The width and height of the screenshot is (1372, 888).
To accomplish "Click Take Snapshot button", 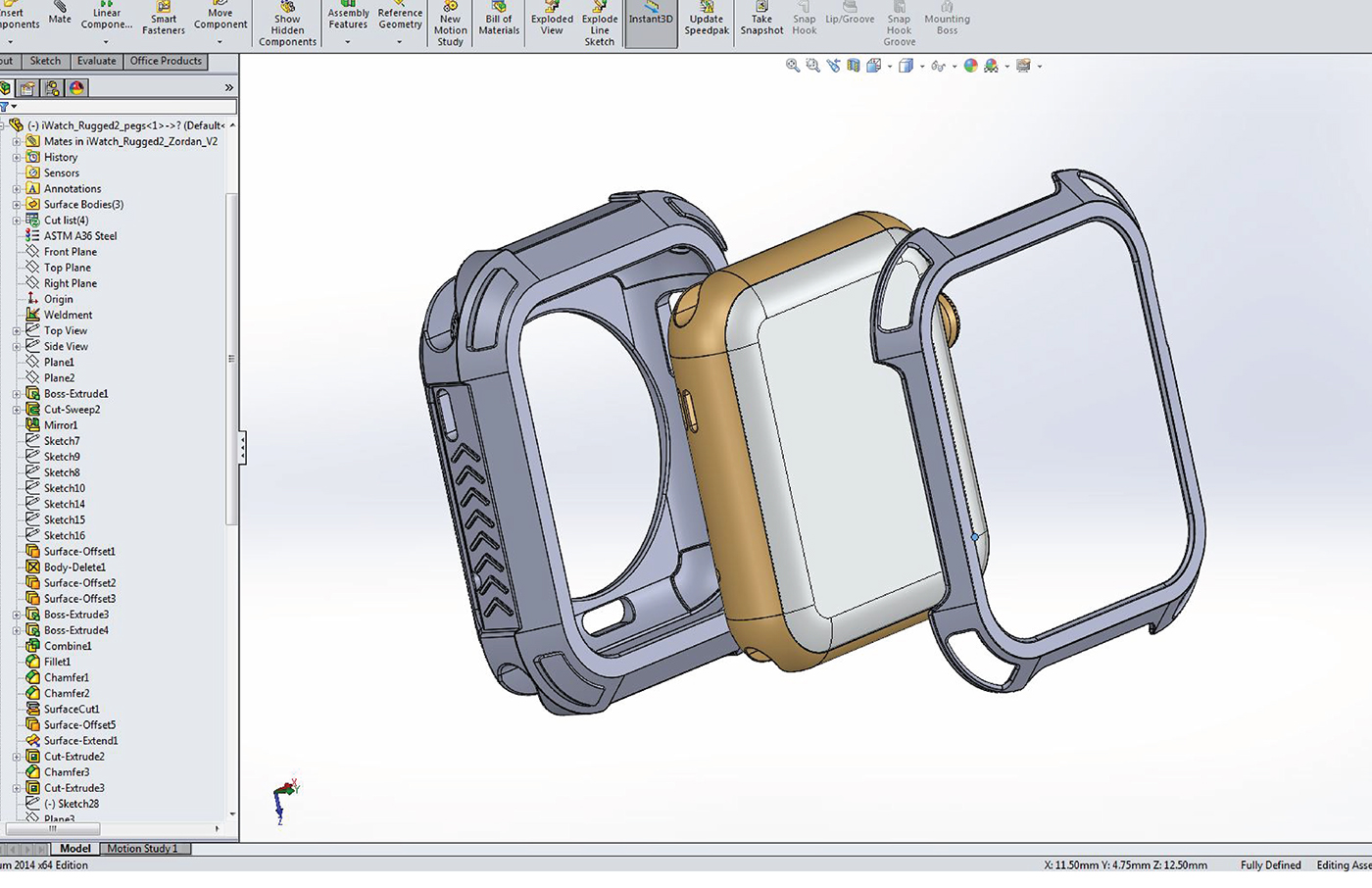I will 761,20.
